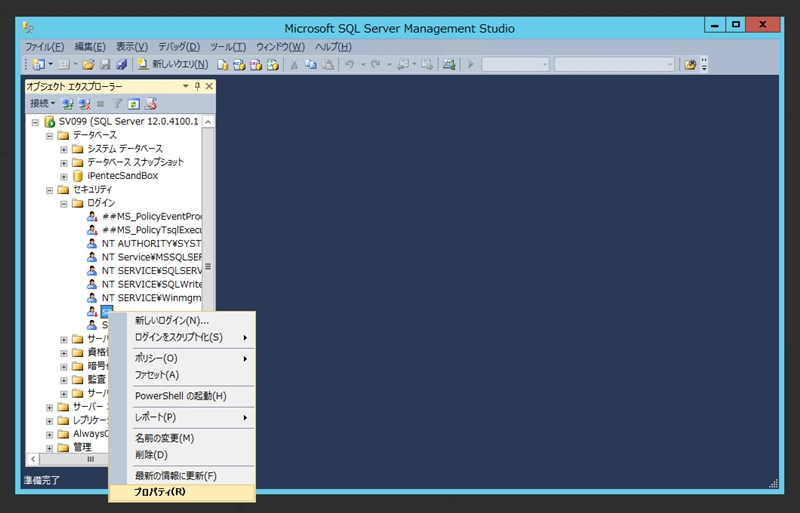Choose 最新の情報に更新(F) in context menu
800x513 pixels.
pos(182,476)
